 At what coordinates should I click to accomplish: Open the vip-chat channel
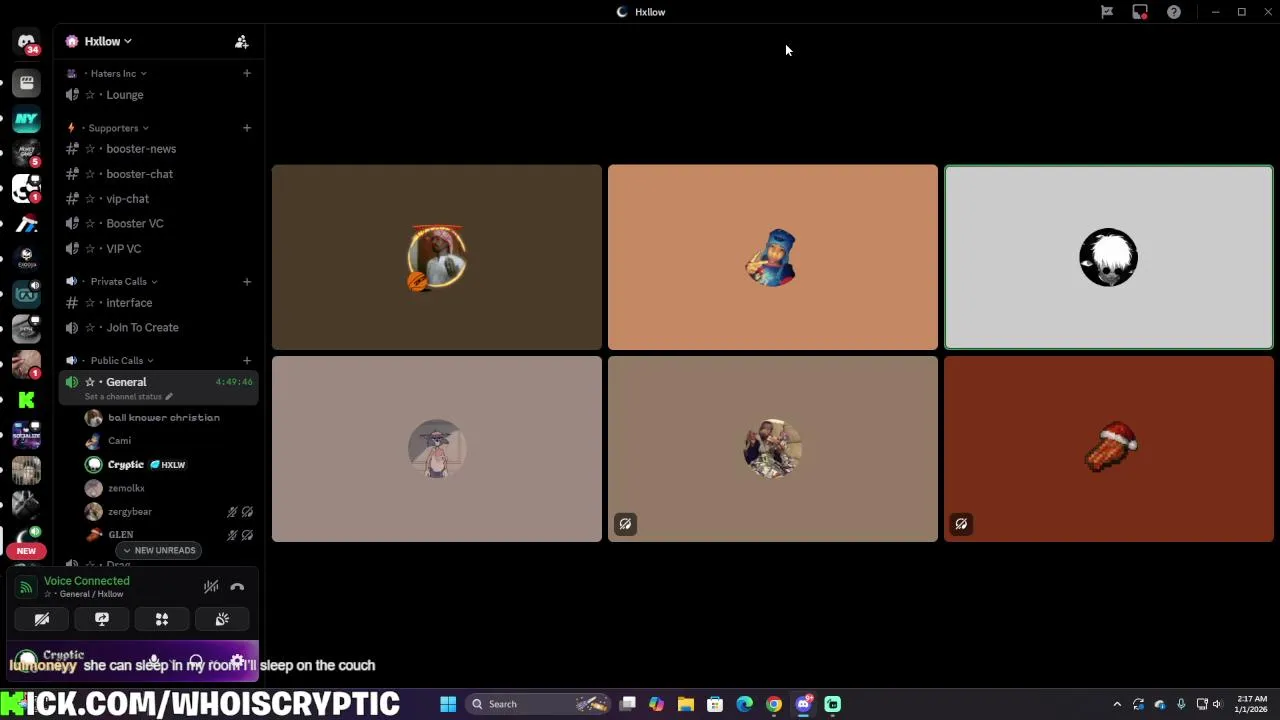click(x=159, y=199)
